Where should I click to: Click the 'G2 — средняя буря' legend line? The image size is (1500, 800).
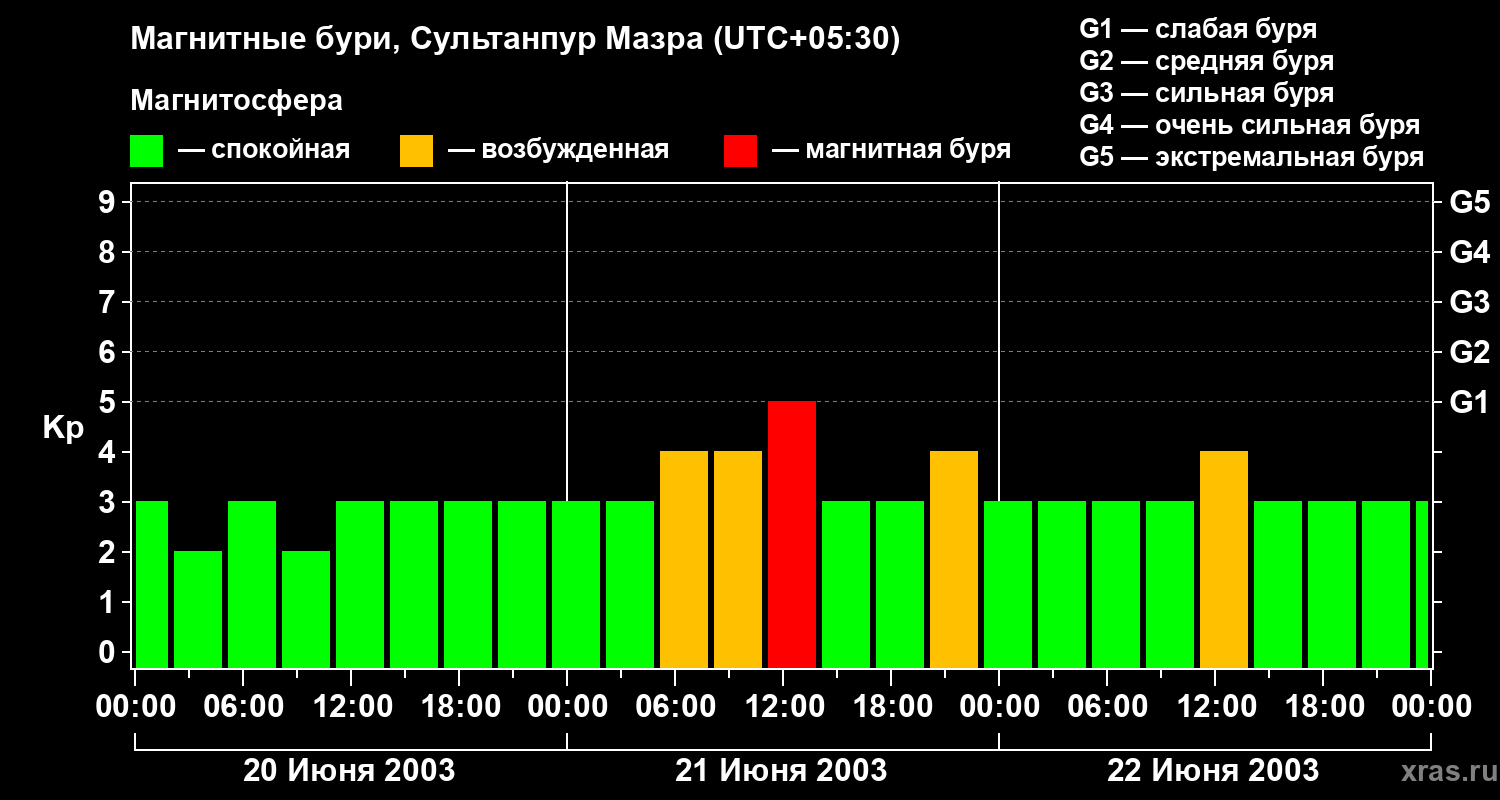pyautogui.click(x=1207, y=61)
